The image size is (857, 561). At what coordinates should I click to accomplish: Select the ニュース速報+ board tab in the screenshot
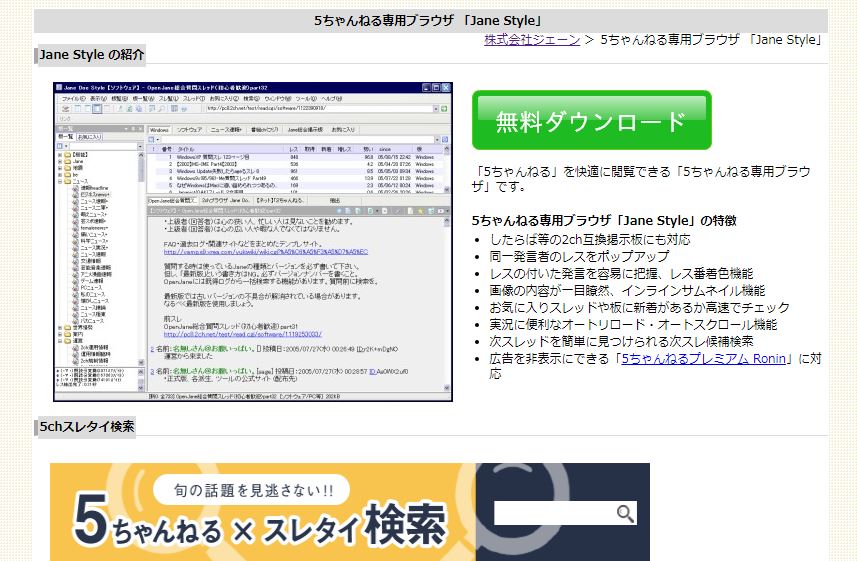[226, 130]
